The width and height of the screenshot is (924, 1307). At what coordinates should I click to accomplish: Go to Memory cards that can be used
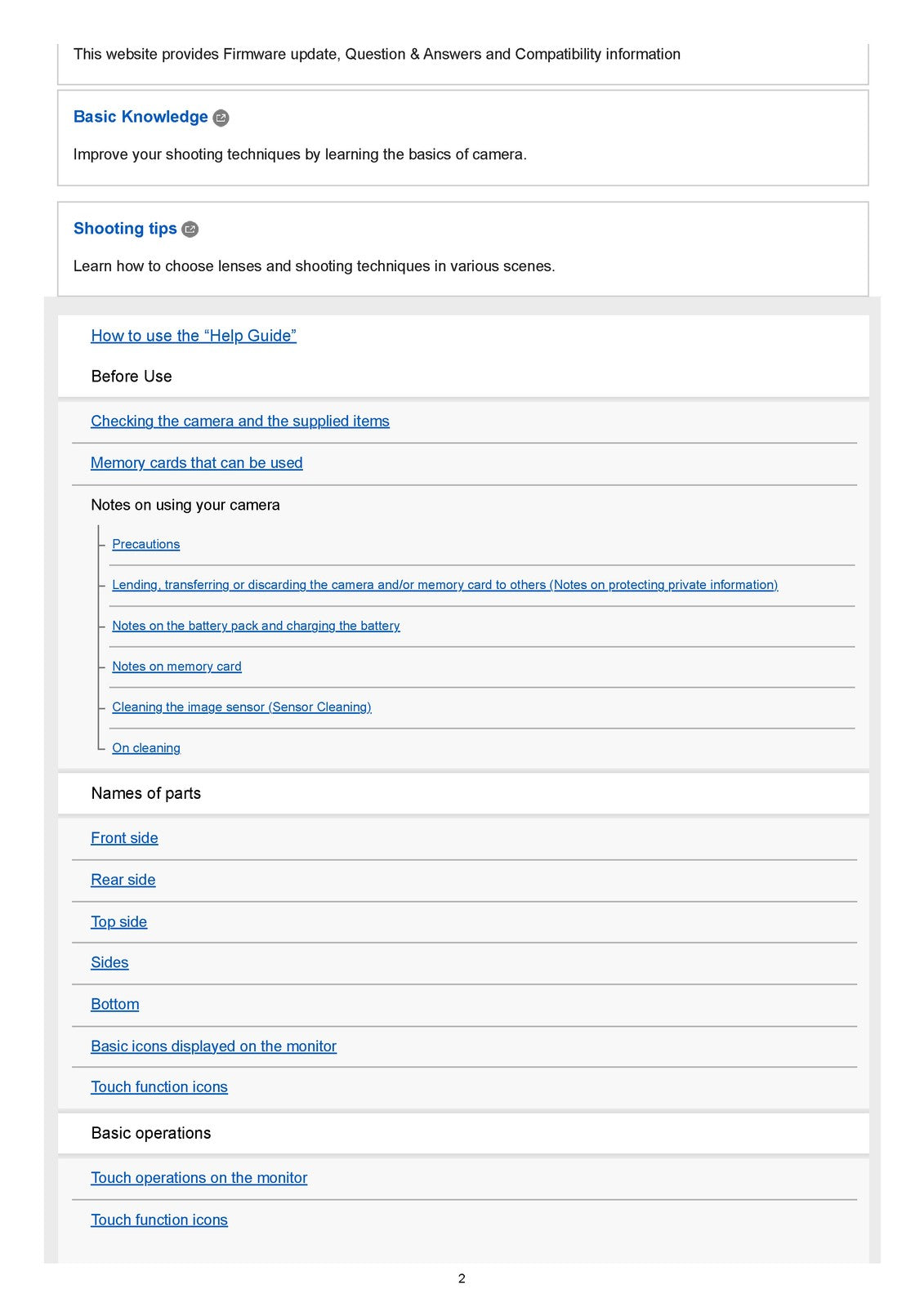point(197,463)
